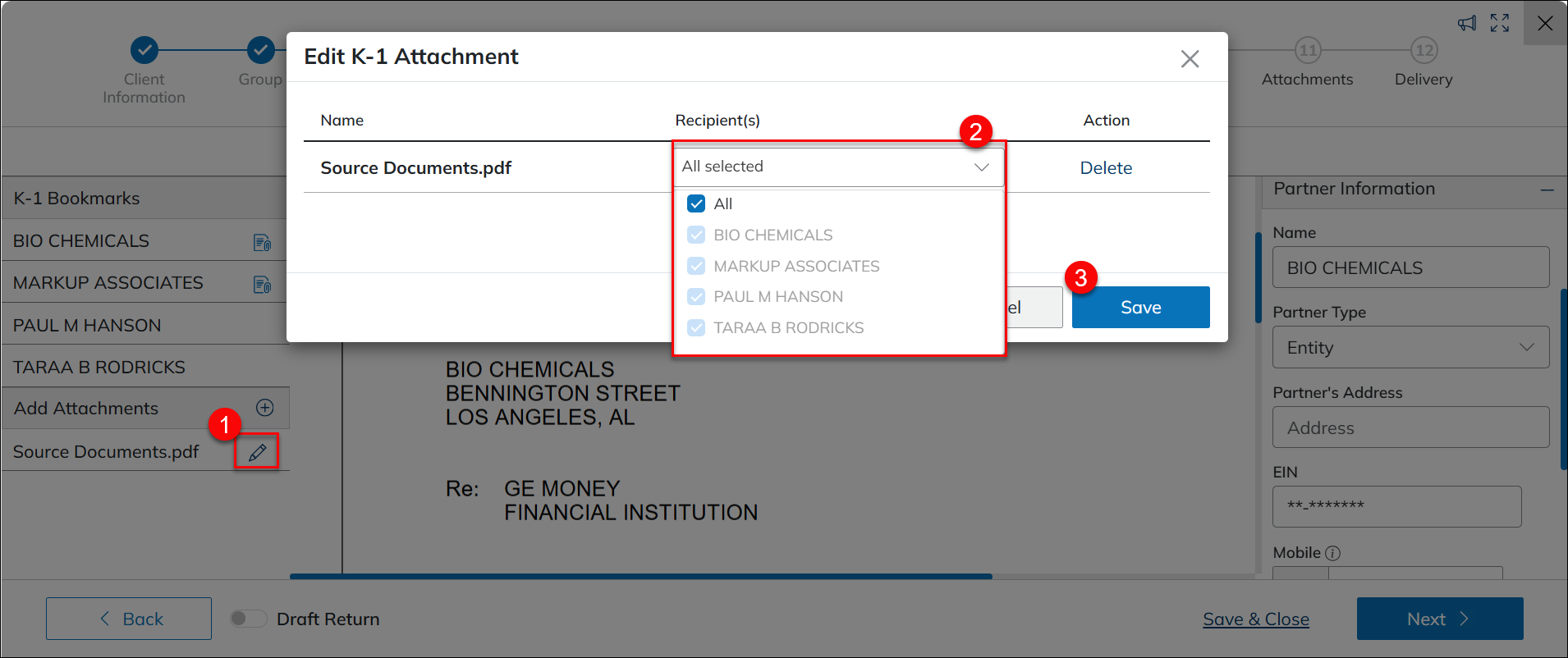The width and height of the screenshot is (1568, 658).
Task: Toggle the PAUL M HANSON recipient checkbox
Action: (696, 297)
